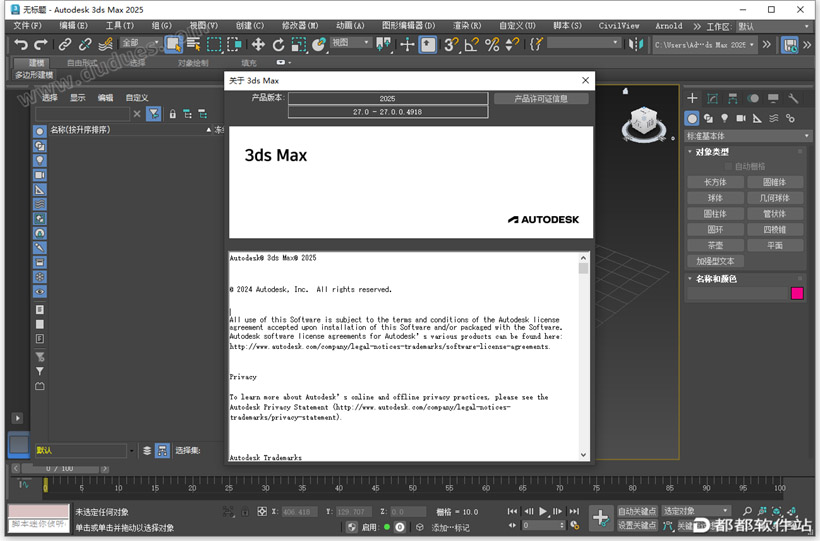This screenshot has height=541, width=820.
Task: Activate the Select Object tool
Action: [x=173, y=44]
